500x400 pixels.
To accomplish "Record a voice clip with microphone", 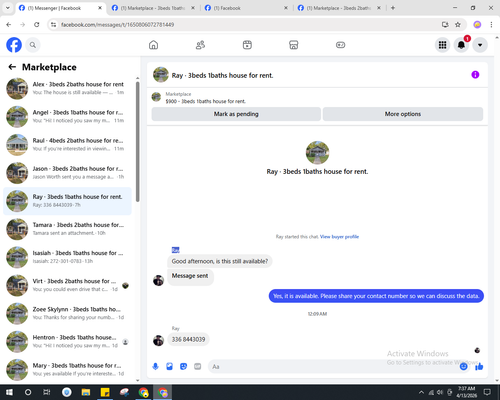I will [x=155, y=367].
